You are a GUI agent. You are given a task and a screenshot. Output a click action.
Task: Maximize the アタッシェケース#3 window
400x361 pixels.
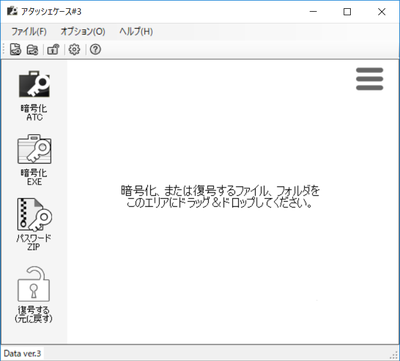click(347, 12)
